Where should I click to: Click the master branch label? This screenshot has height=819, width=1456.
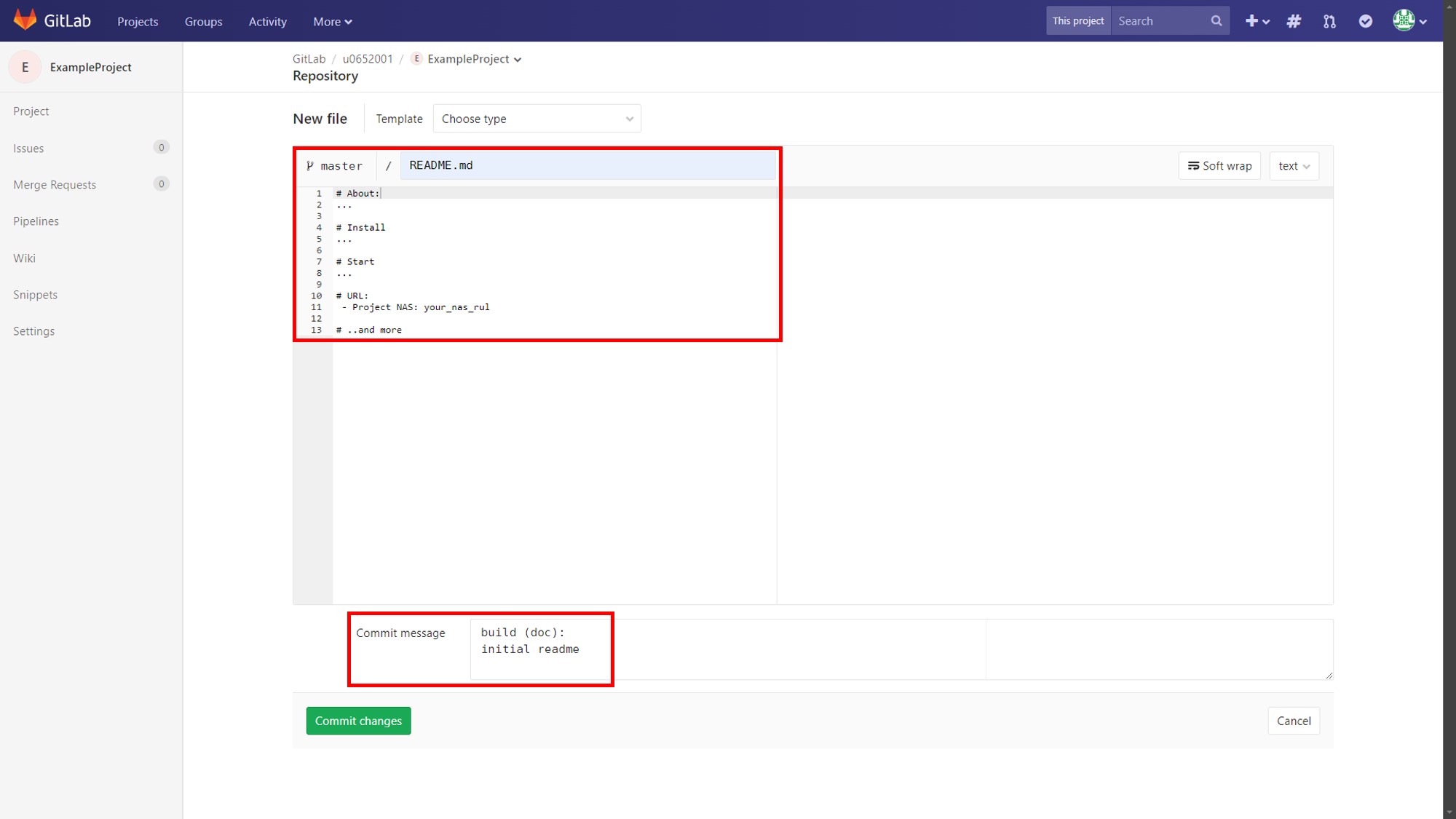(341, 166)
